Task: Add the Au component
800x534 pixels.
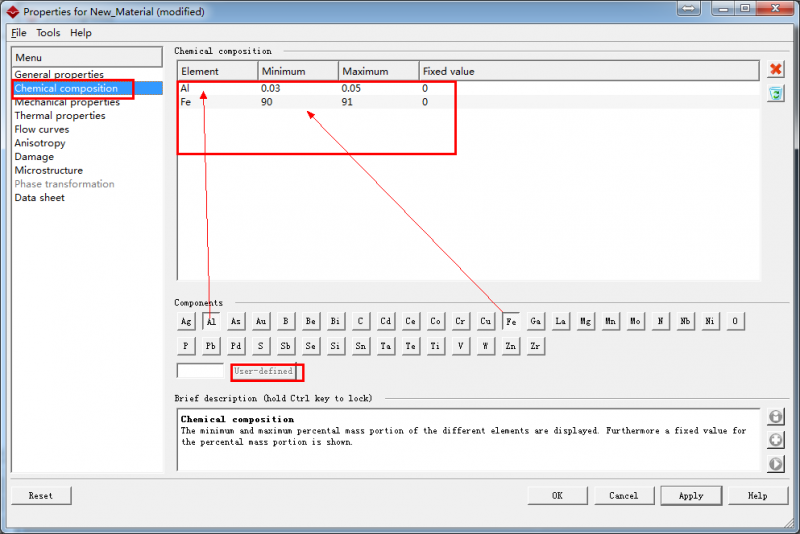Action: (x=261, y=321)
